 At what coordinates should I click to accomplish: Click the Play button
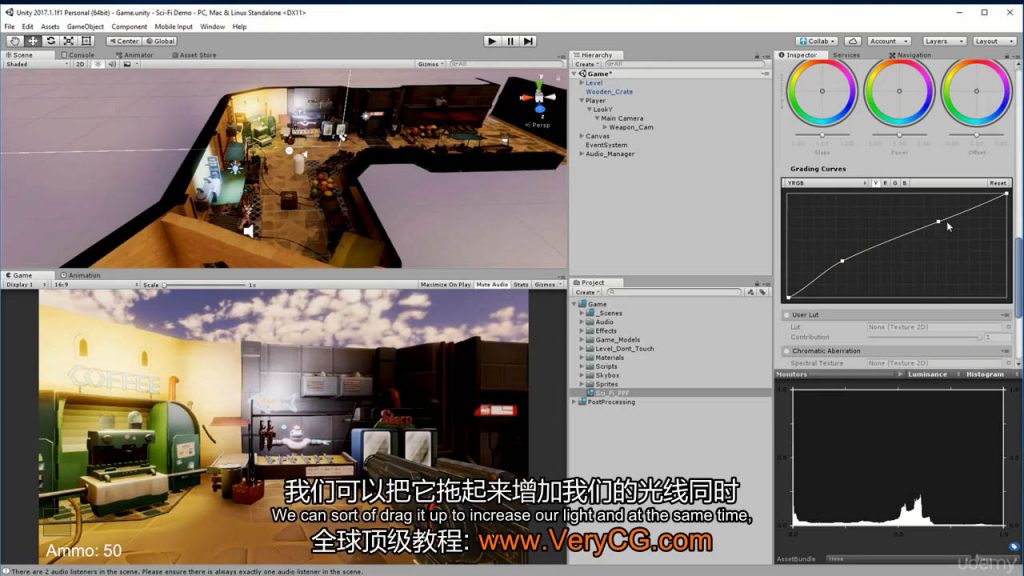tap(492, 41)
